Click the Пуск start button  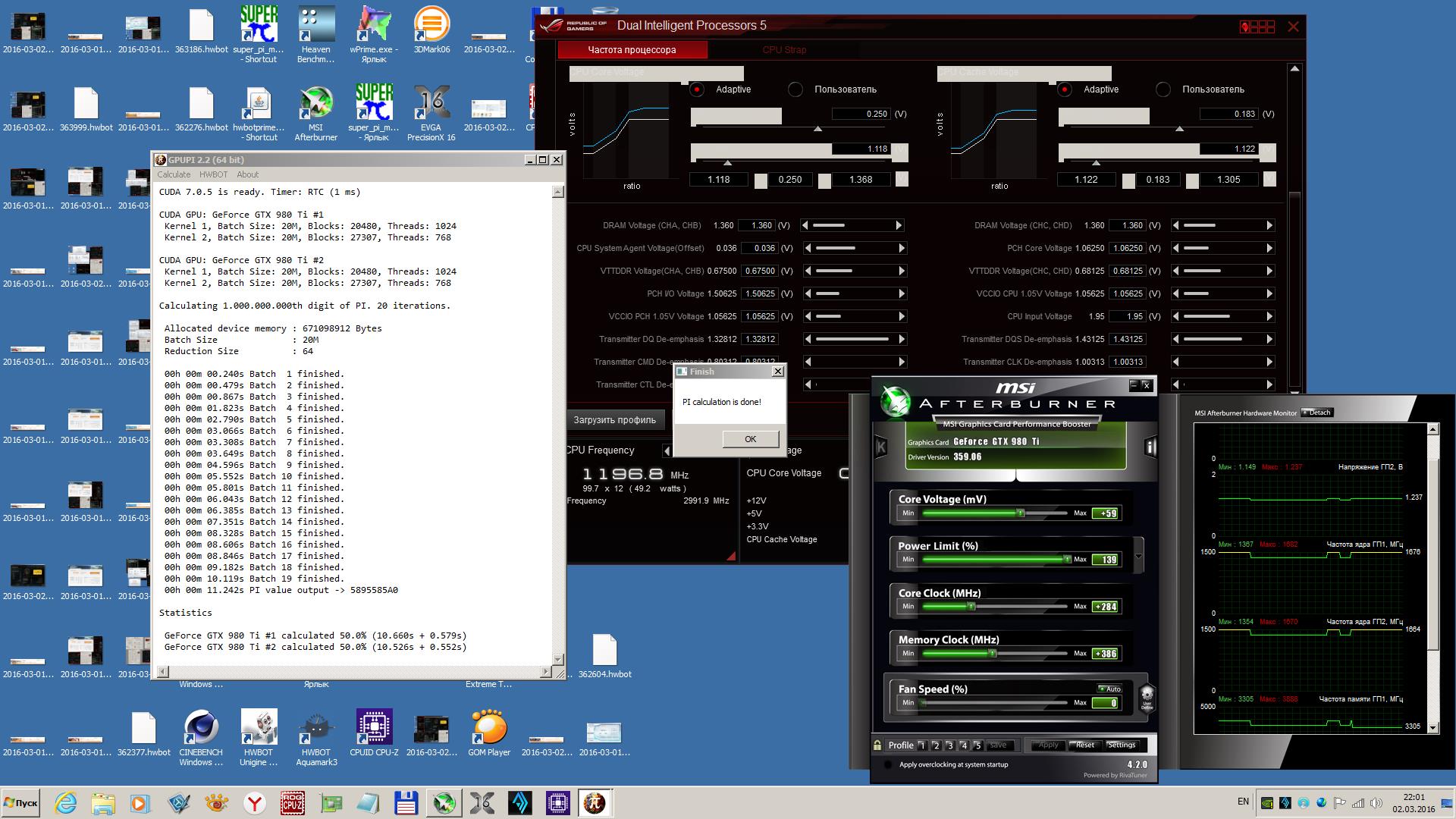20,802
